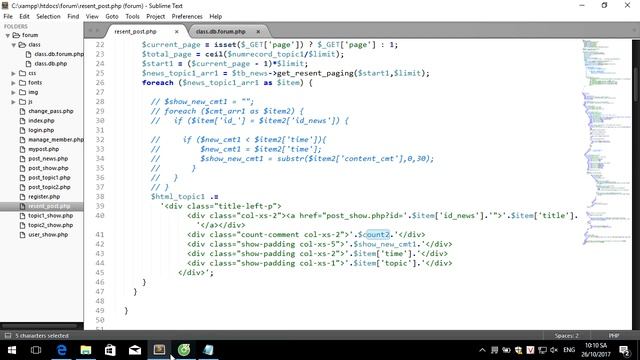Open the Find menu

click(73, 16)
